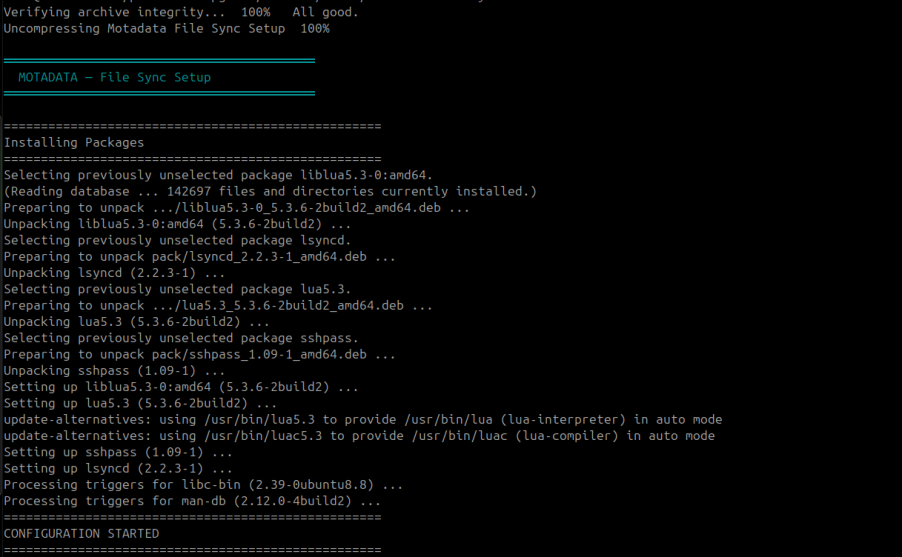Click the 'MOTADATA – File Sync Setup' banner text
902x557 pixels.
[x=114, y=77]
